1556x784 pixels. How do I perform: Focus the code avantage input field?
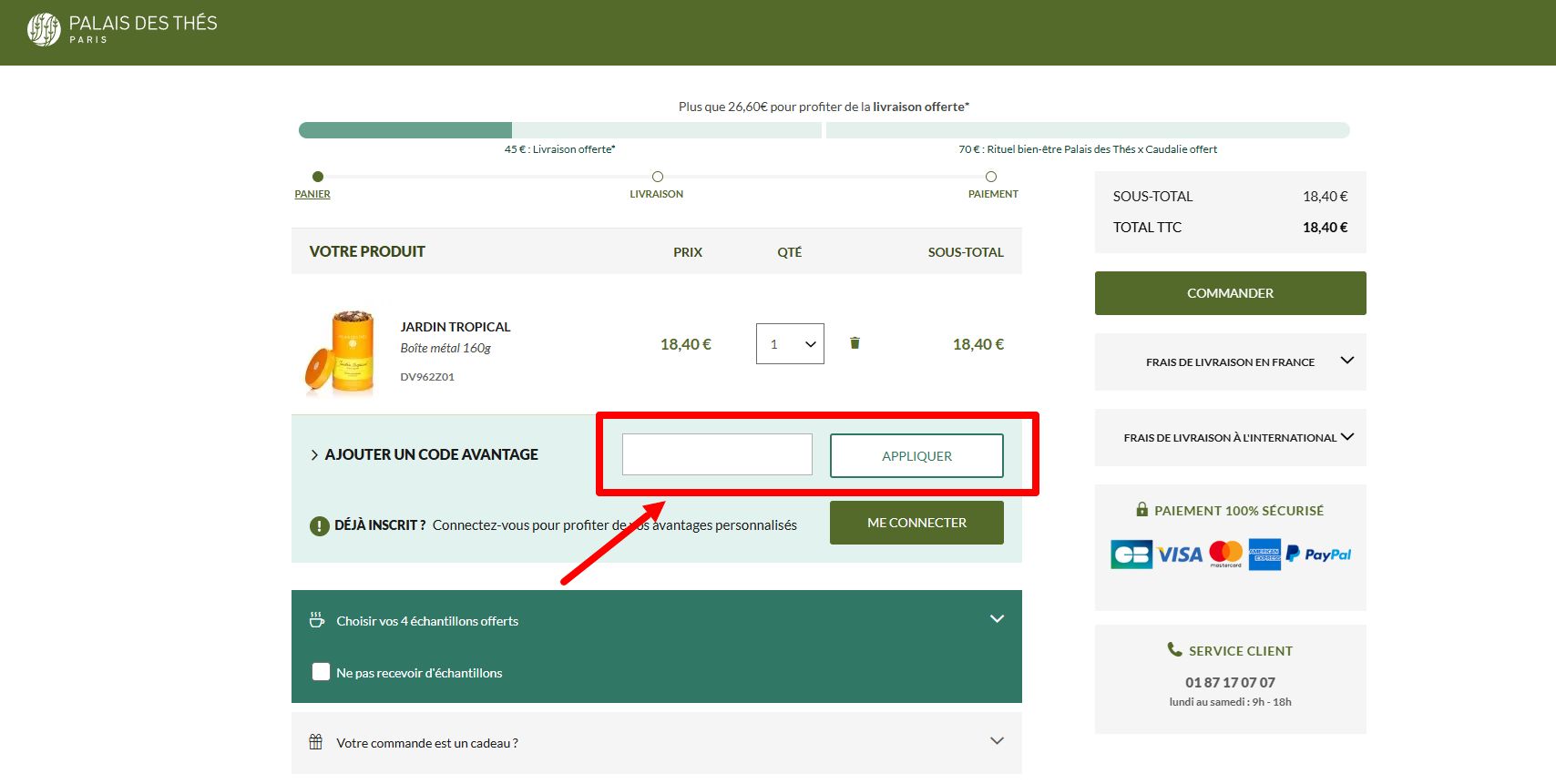pyautogui.click(x=717, y=454)
